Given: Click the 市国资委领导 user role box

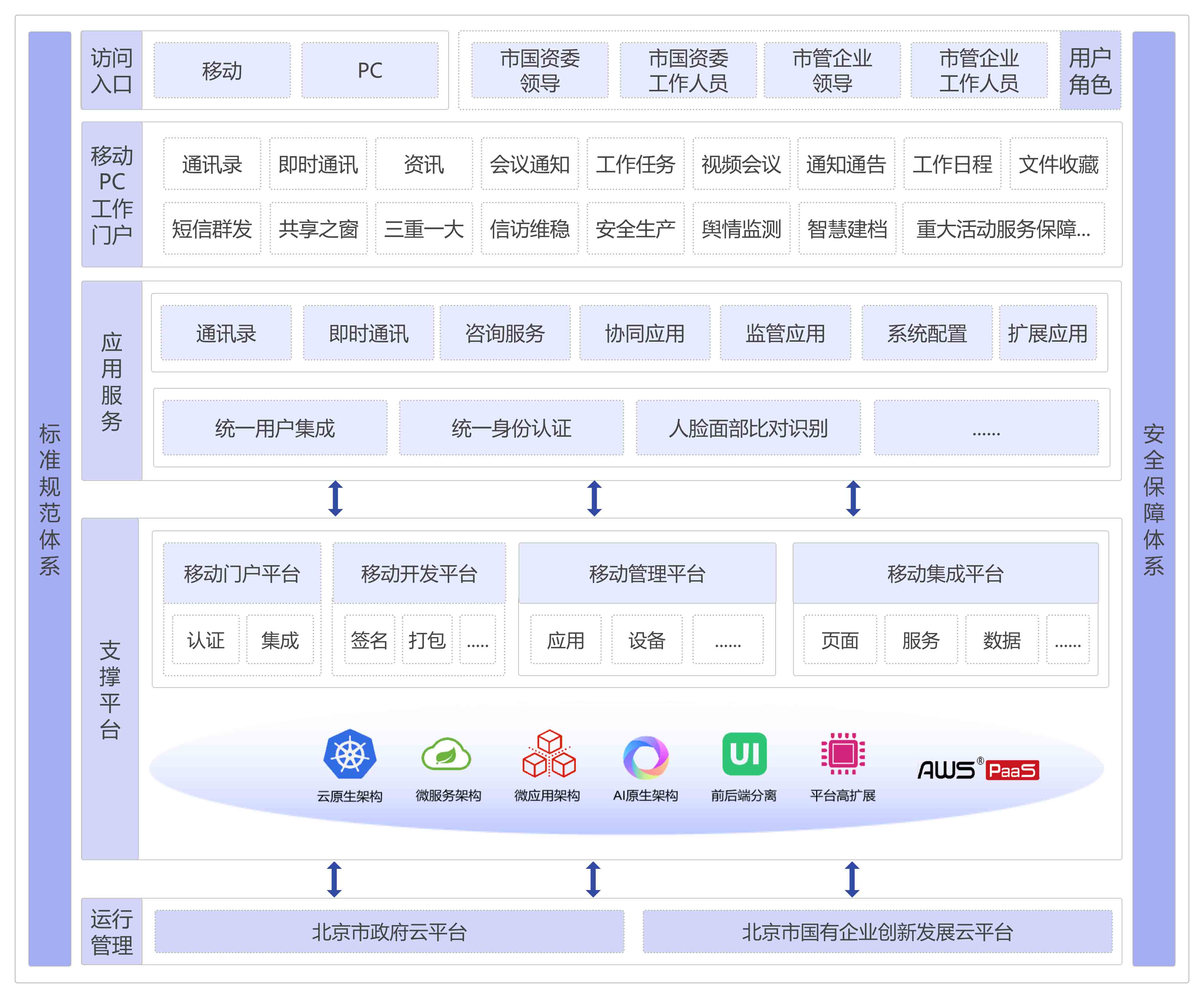Looking at the screenshot, I should coord(539,70).
